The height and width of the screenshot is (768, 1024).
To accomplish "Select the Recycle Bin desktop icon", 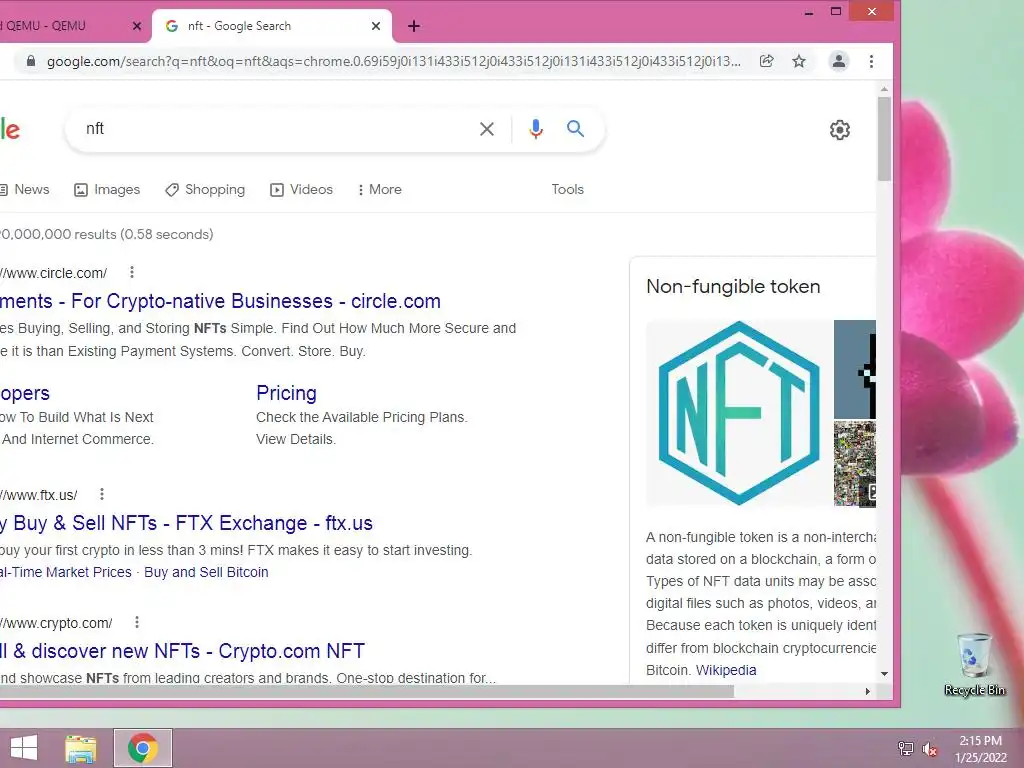I will click(974, 664).
